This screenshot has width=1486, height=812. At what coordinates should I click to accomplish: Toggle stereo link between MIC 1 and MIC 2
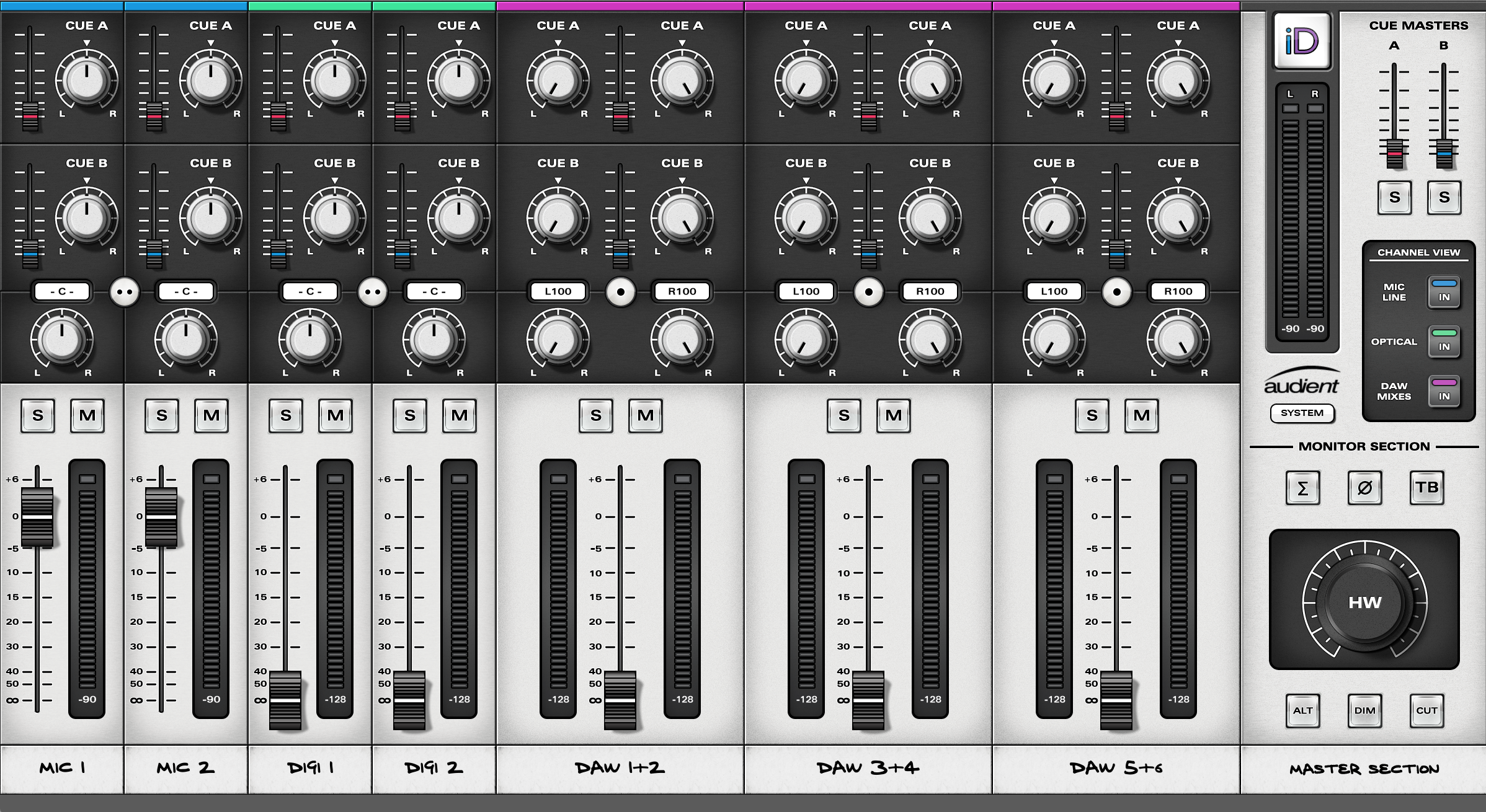point(123,291)
